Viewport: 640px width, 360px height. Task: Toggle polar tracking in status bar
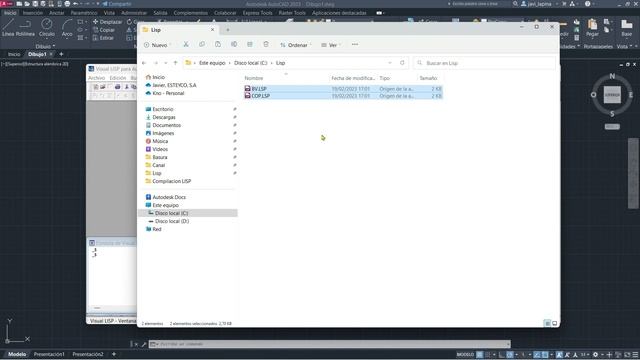510,355
